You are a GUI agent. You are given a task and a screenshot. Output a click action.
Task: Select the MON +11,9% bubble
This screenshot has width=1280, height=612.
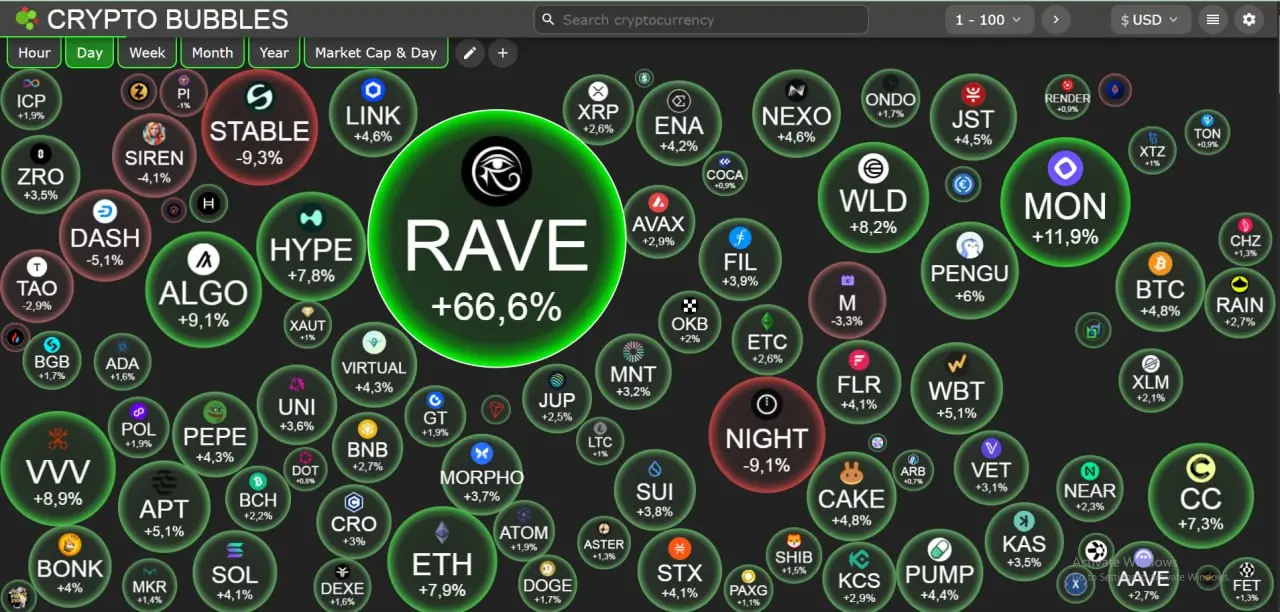click(x=1065, y=202)
